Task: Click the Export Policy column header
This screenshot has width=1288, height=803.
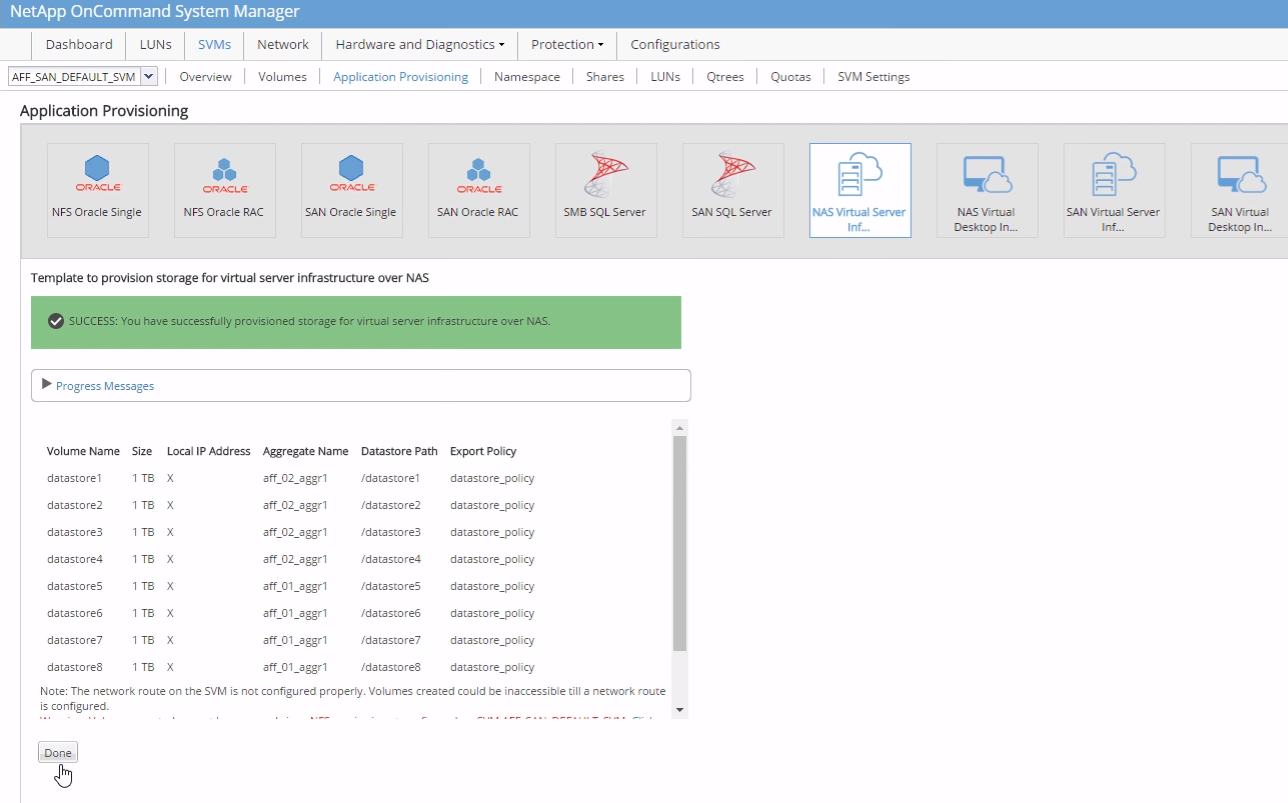Action: (483, 451)
